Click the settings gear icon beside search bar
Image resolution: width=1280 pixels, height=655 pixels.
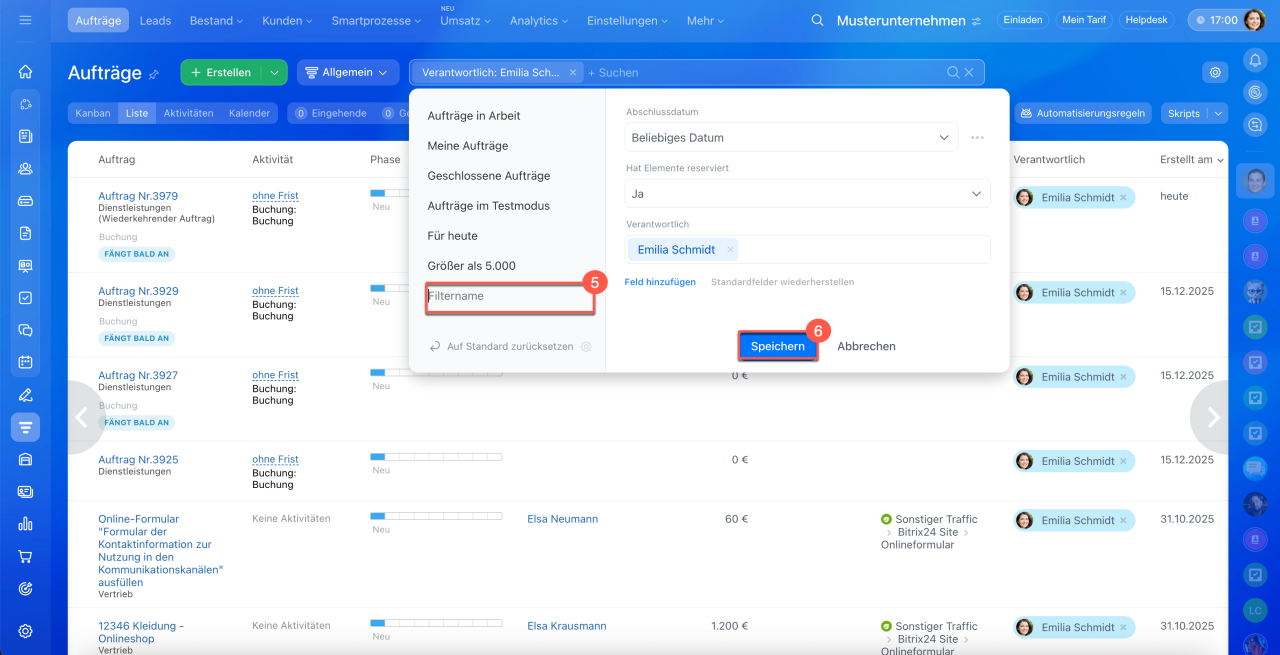coord(1215,72)
